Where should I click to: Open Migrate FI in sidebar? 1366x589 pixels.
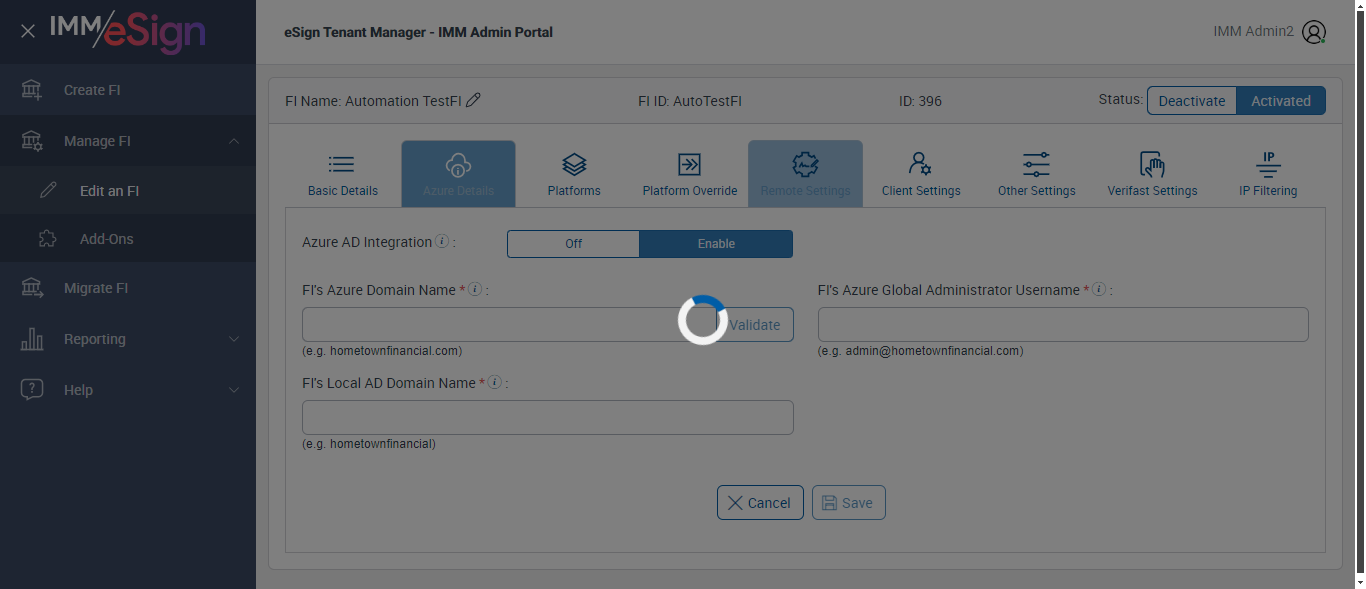[128, 288]
